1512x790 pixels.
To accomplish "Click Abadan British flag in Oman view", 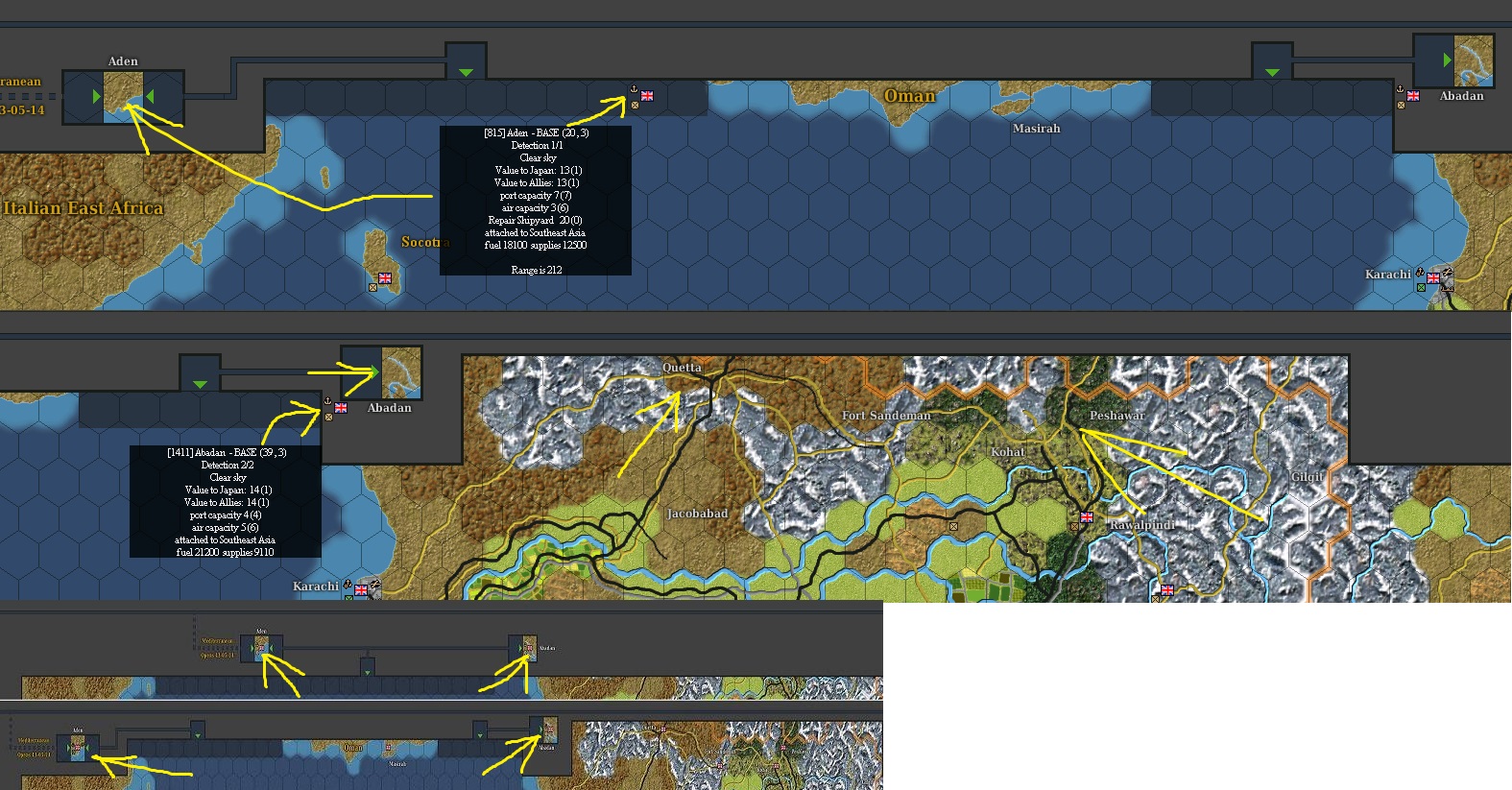I will (x=1413, y=96).
